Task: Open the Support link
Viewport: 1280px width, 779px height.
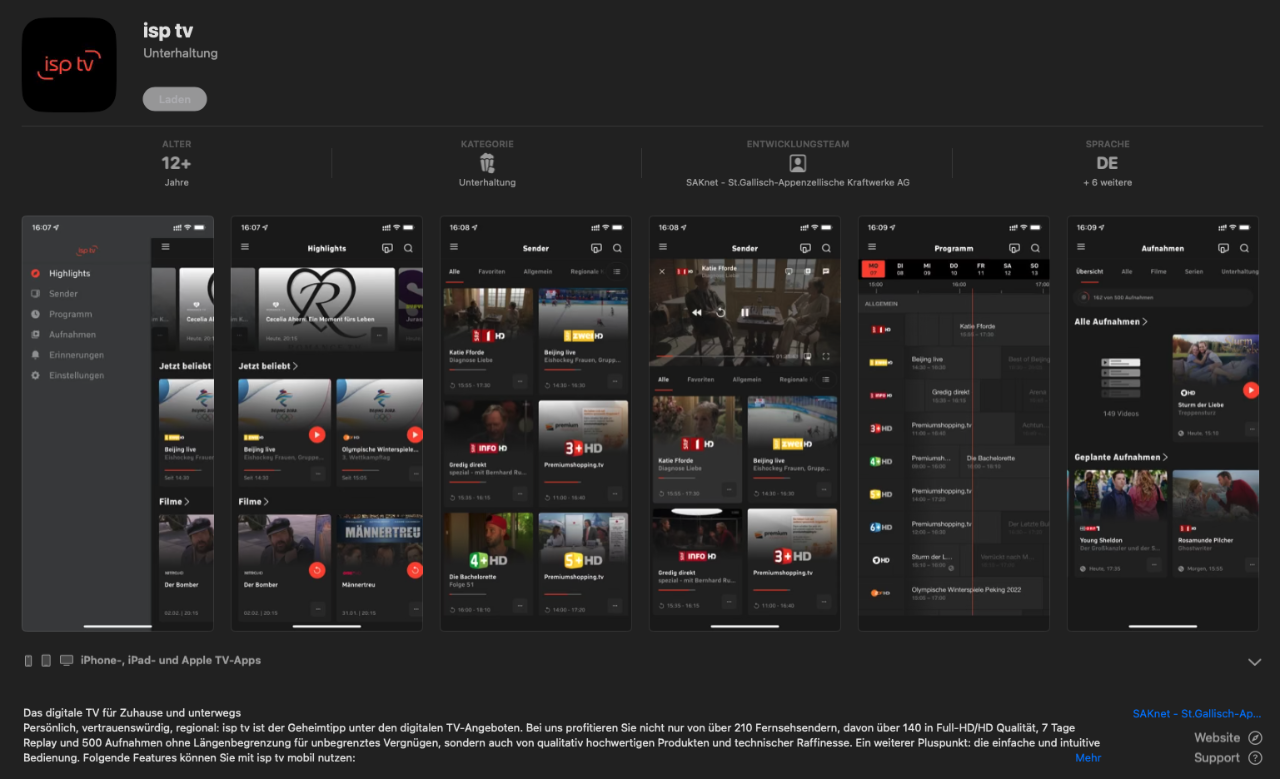Action: (x=1217, y=758)
